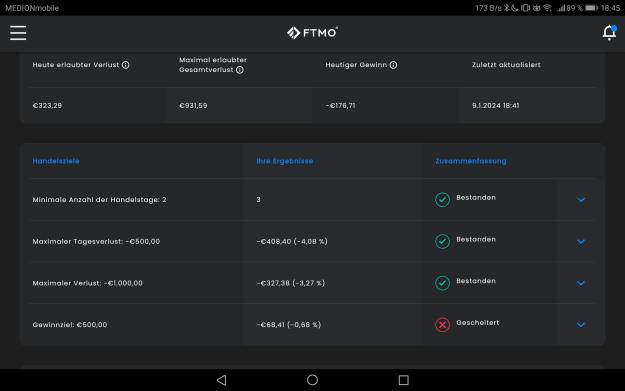Tap the 18:45 clock in status bar
Image resolution: width=625 pixels, height=391 pixels.
[x=610, y=8]
